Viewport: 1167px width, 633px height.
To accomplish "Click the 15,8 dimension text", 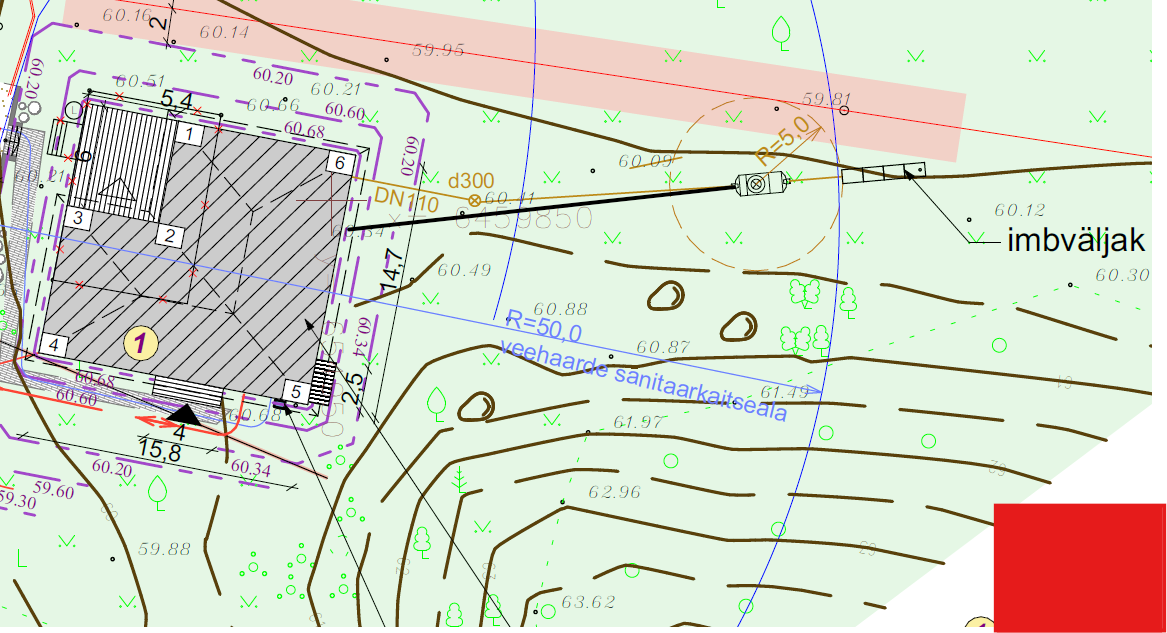I will [158, 452].
